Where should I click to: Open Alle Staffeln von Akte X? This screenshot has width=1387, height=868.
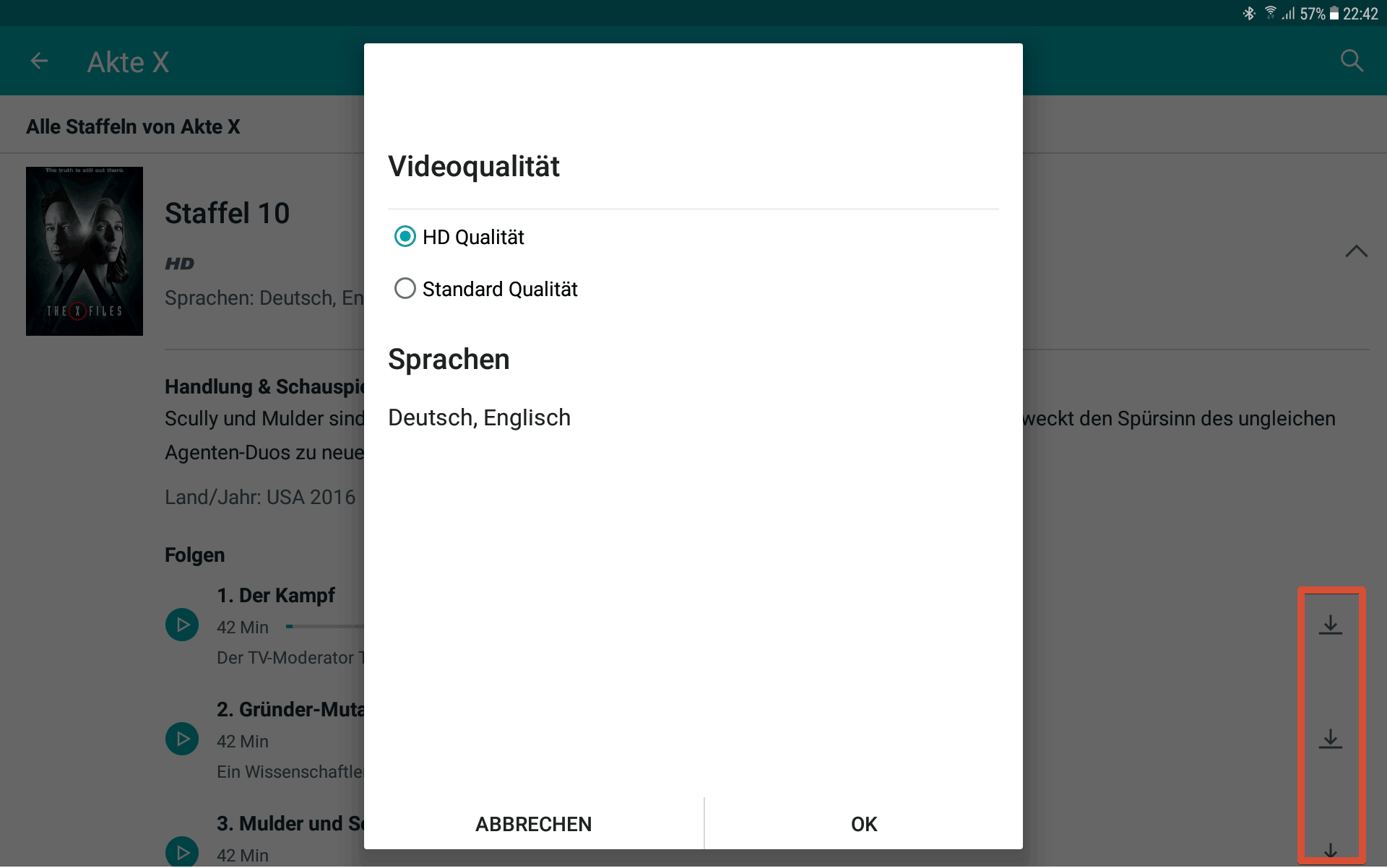(x=133, y=127)
